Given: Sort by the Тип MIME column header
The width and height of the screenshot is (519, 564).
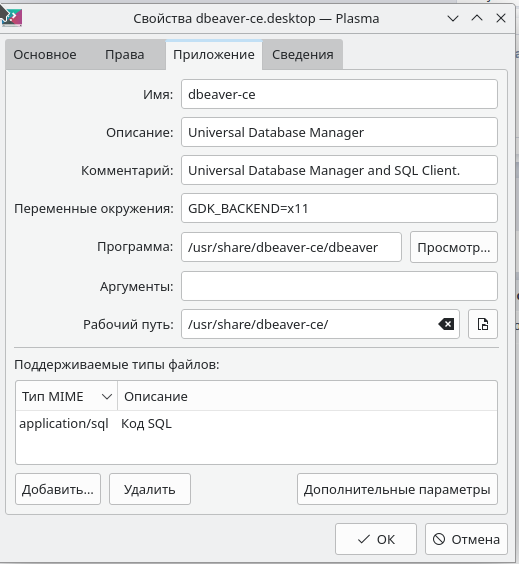Looking at the screenshot, I should point(67,396).
